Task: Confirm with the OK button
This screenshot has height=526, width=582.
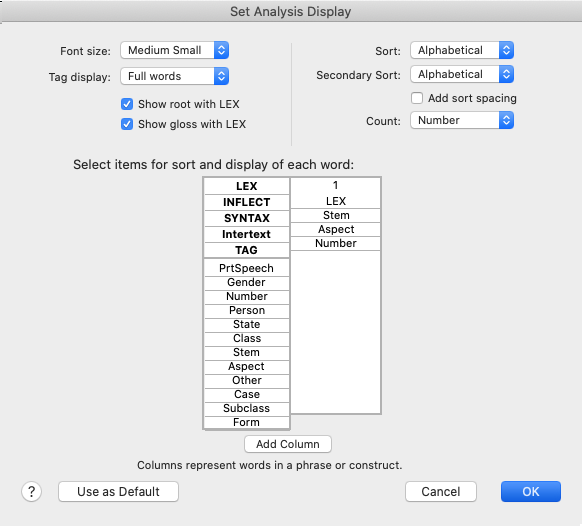Action: [531, 491]
